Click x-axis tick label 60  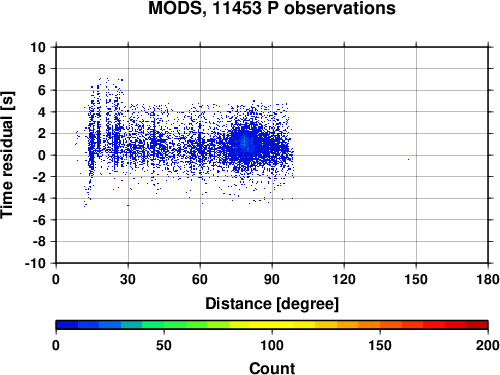pyautogui.click(x=200, y=279)
